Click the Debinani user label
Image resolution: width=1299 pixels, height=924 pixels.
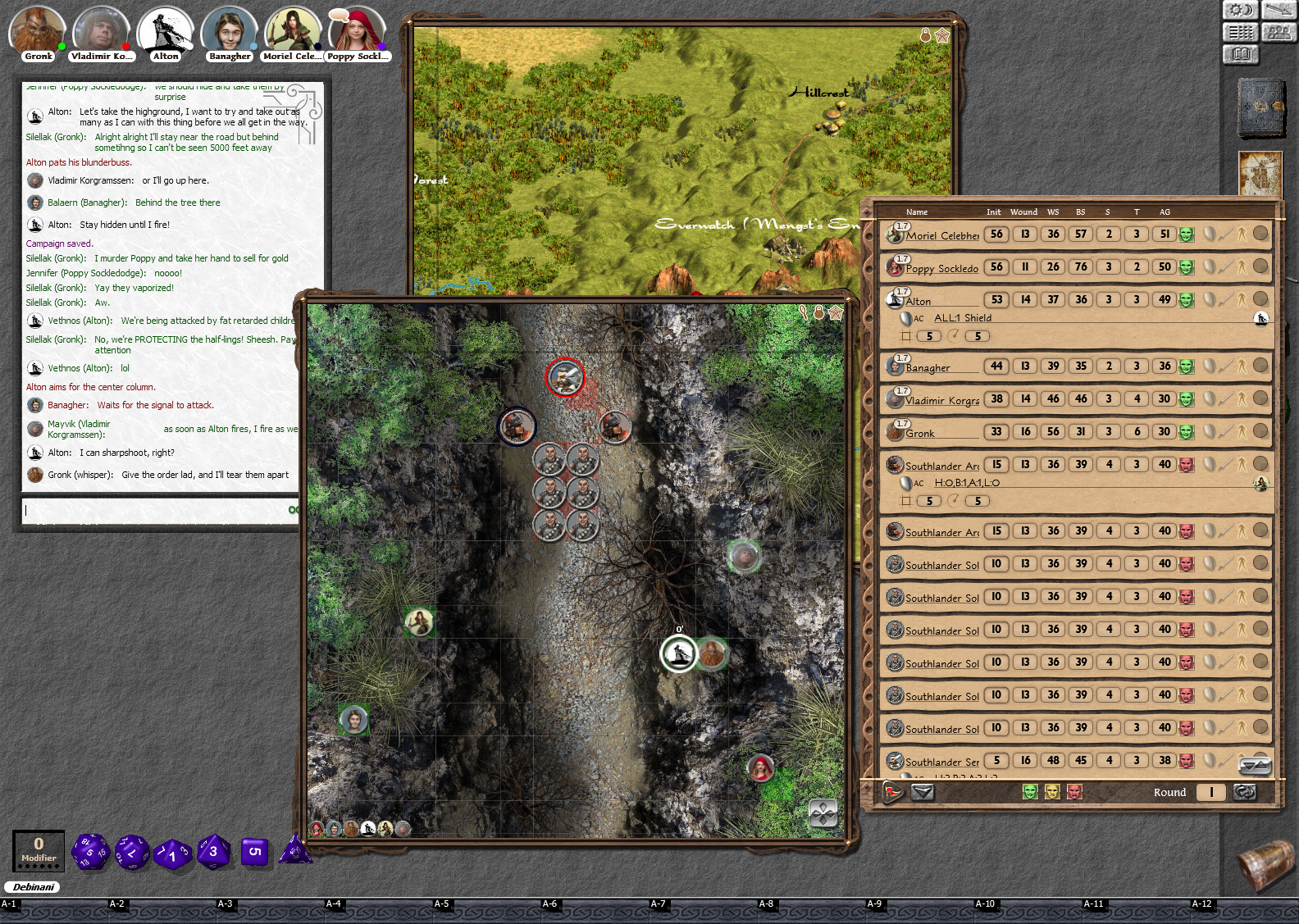tap(34, 887)
